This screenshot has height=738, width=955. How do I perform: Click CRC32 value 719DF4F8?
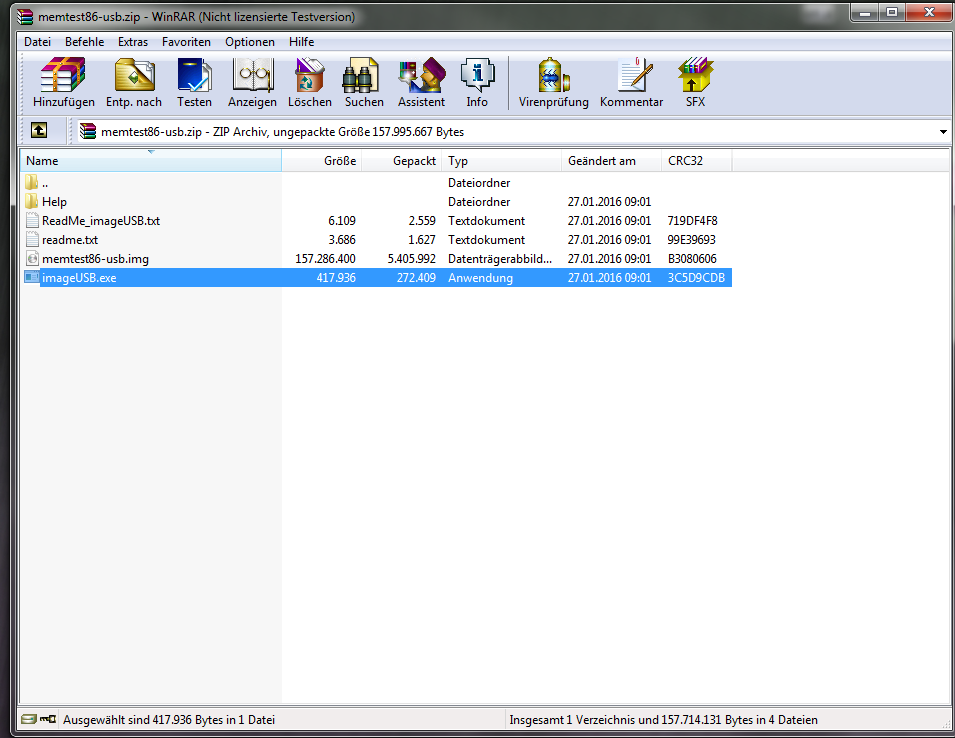692,220
